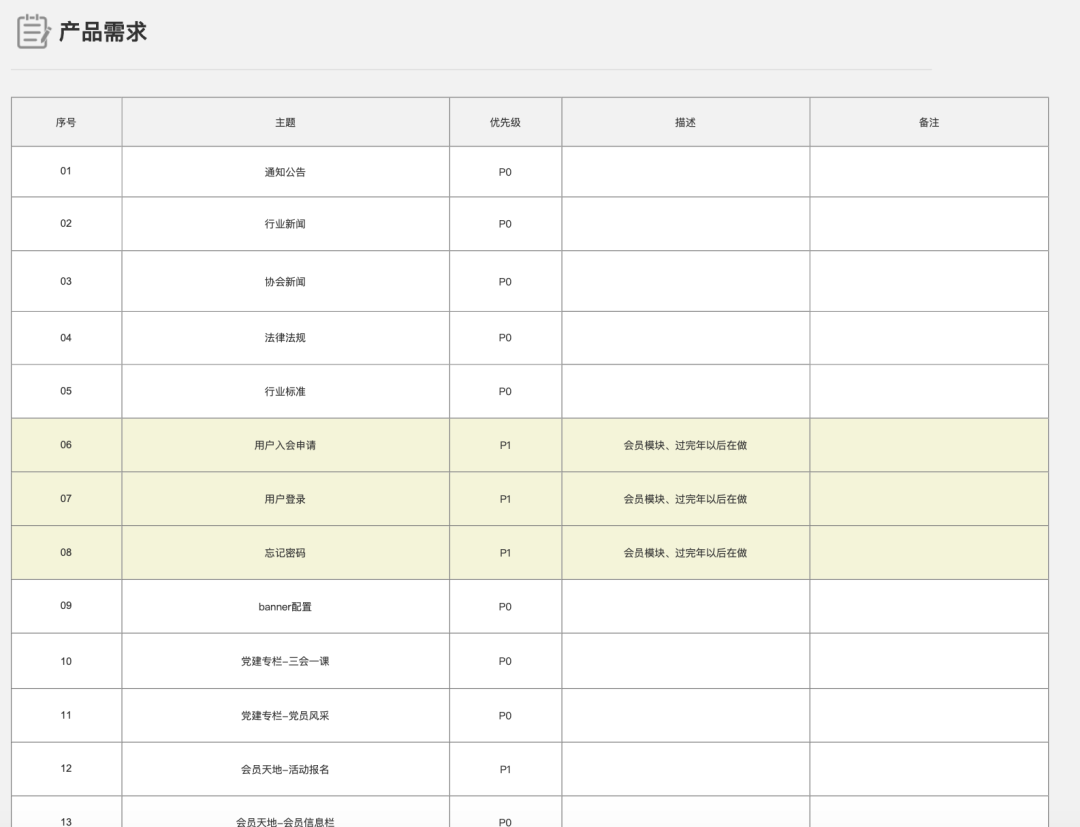Select the 通知公告 topic cell
The image size is (1080, 827).
285,172
